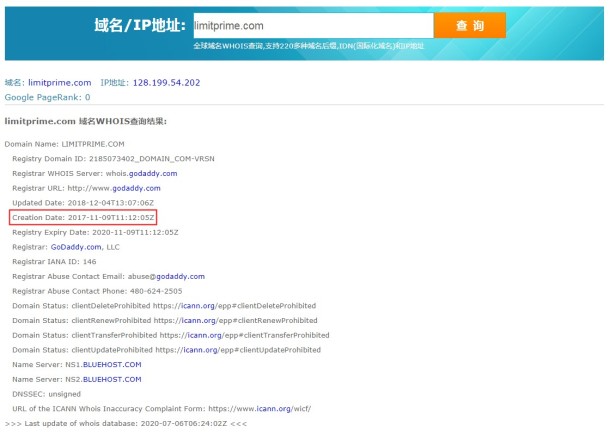Open the GoDaddy.com link in Registrar row
This screenshot has width=610, height=433.
tap(76, 247)
